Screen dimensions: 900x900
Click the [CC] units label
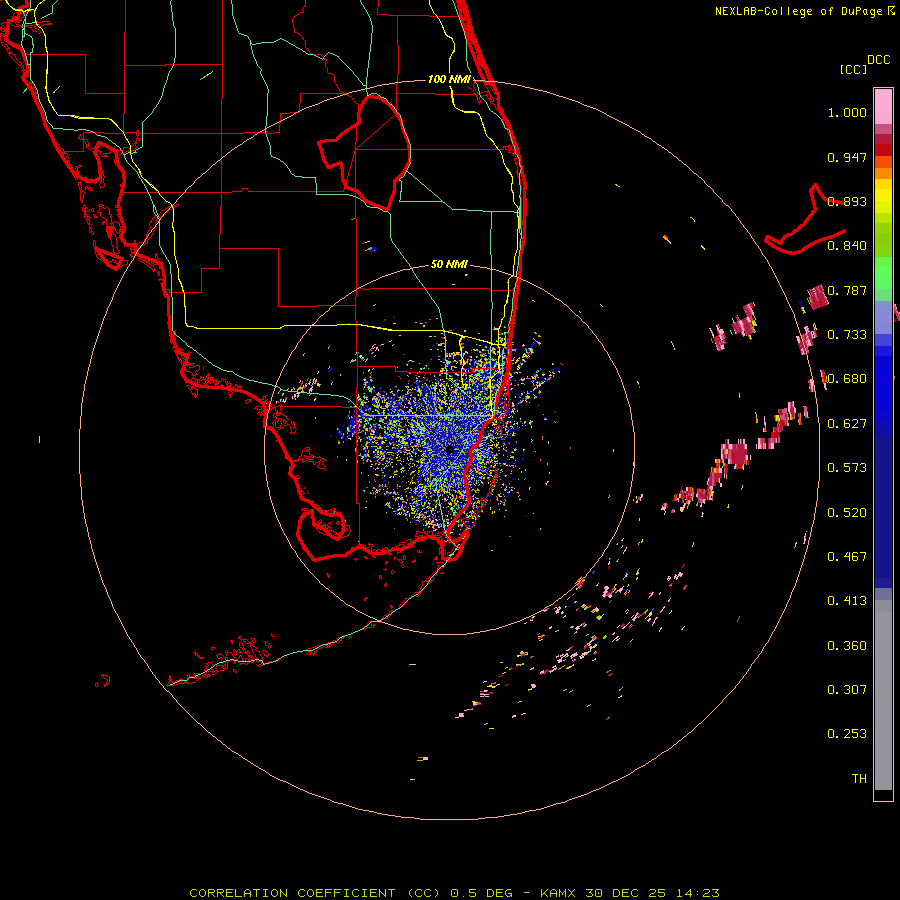[853, 69]
